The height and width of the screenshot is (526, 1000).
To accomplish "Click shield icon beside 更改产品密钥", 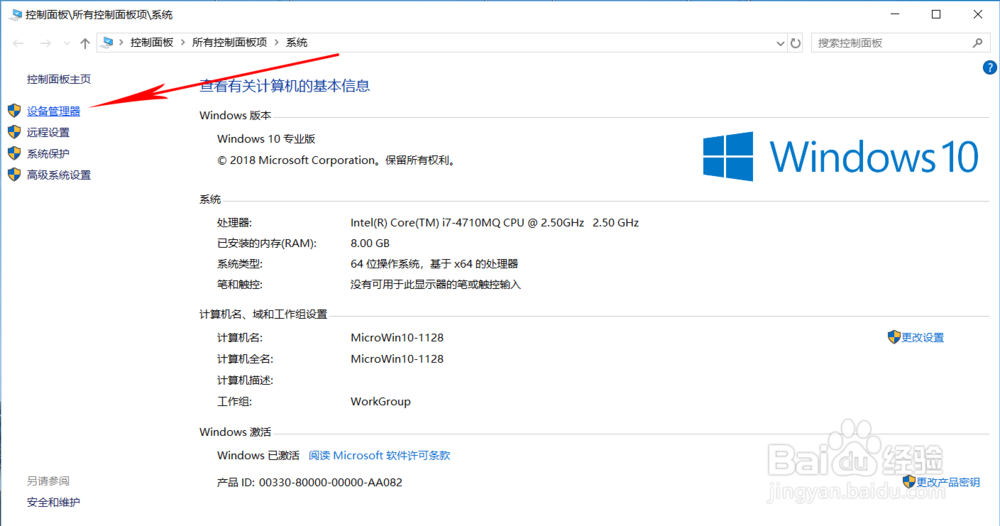I will click(x=909, y=481).
